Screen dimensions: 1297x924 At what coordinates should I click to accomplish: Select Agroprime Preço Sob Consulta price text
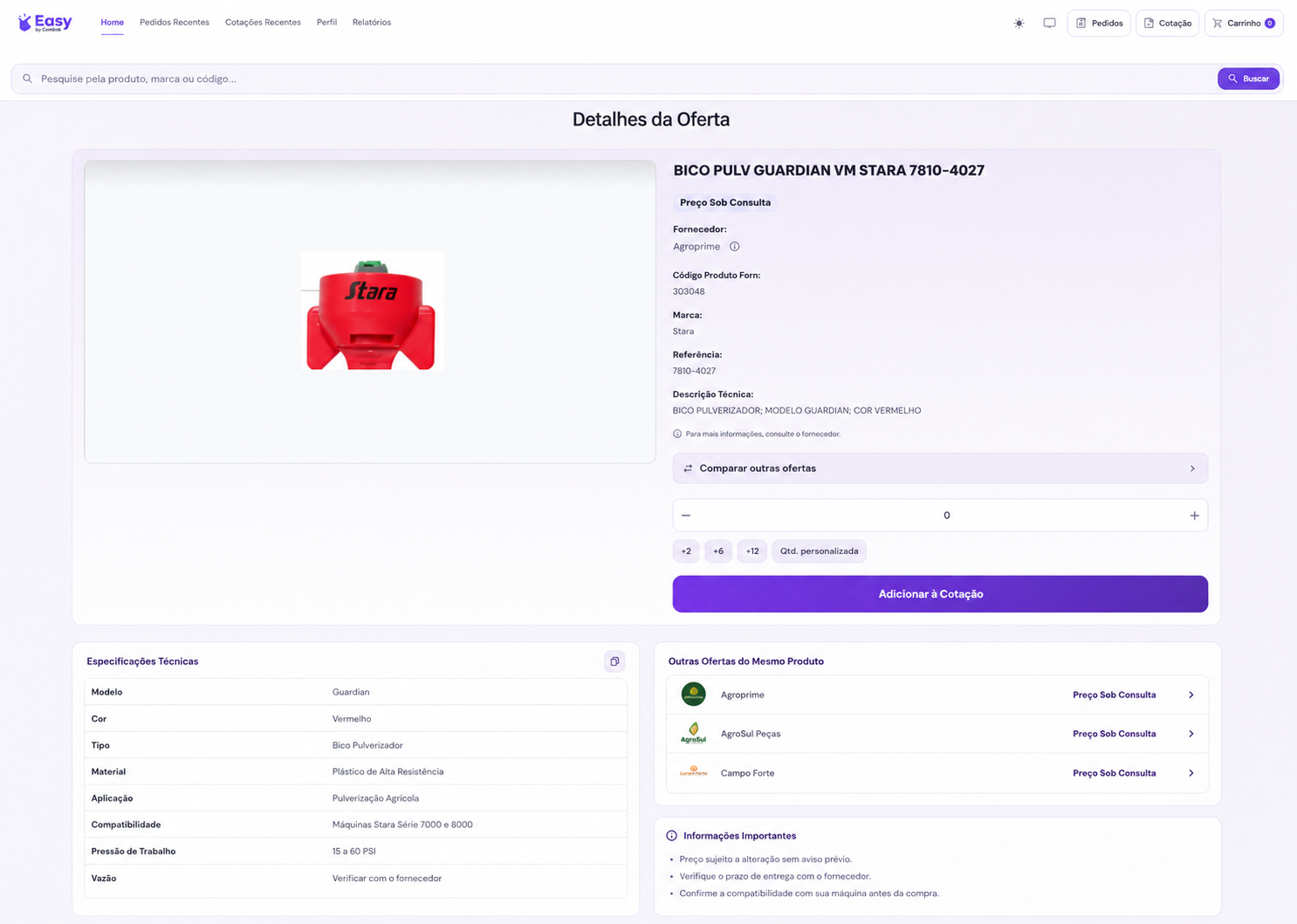(1114, 695)
